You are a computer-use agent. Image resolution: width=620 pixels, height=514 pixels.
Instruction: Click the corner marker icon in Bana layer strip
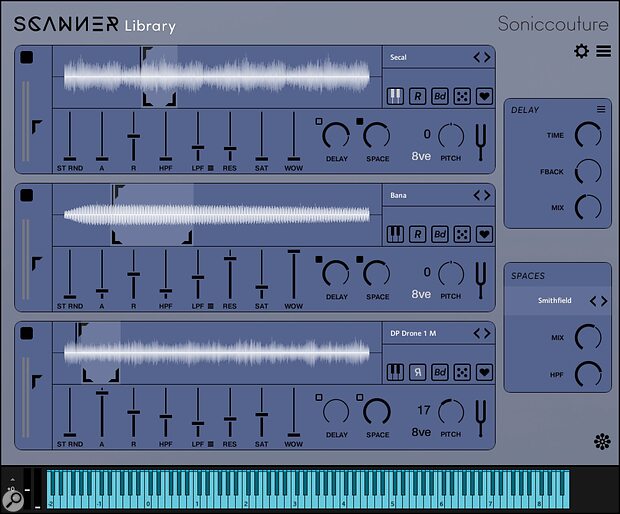[x=37, y=264]
